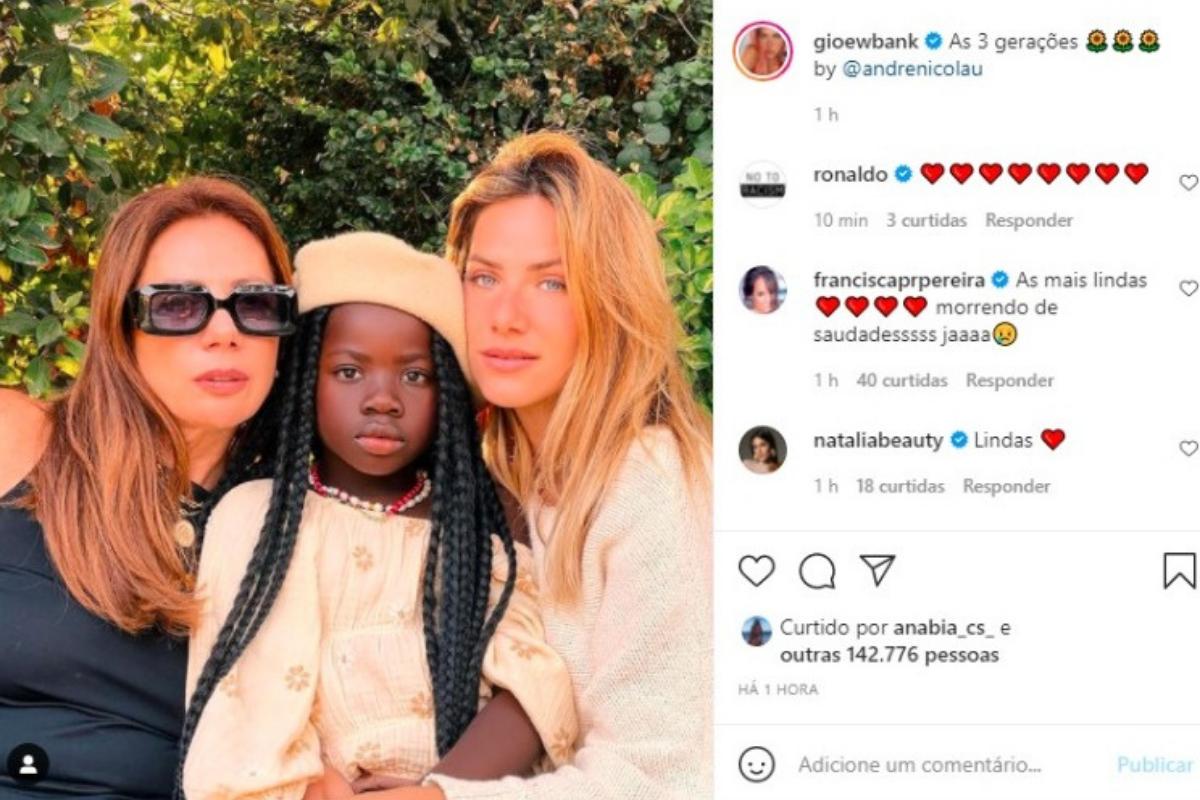Reply to ronaldo's comment
Viewport: 1200px width, 800px height.
(x=1029, y=220)
